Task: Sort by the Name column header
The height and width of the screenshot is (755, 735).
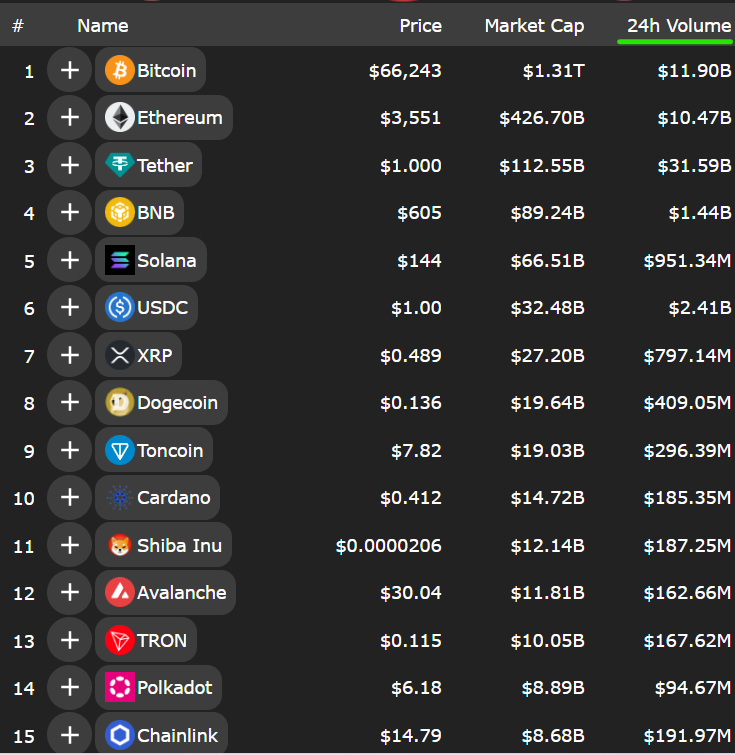Action: [103, 26]
